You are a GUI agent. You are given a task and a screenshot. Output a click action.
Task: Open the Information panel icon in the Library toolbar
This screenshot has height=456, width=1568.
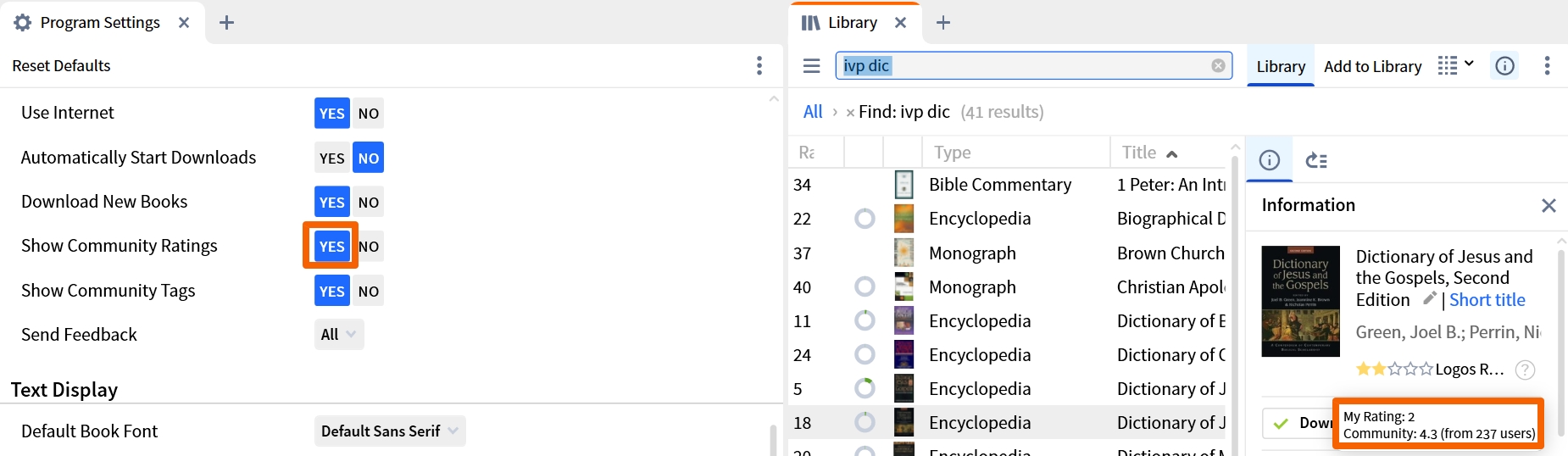coord(1505,66)
